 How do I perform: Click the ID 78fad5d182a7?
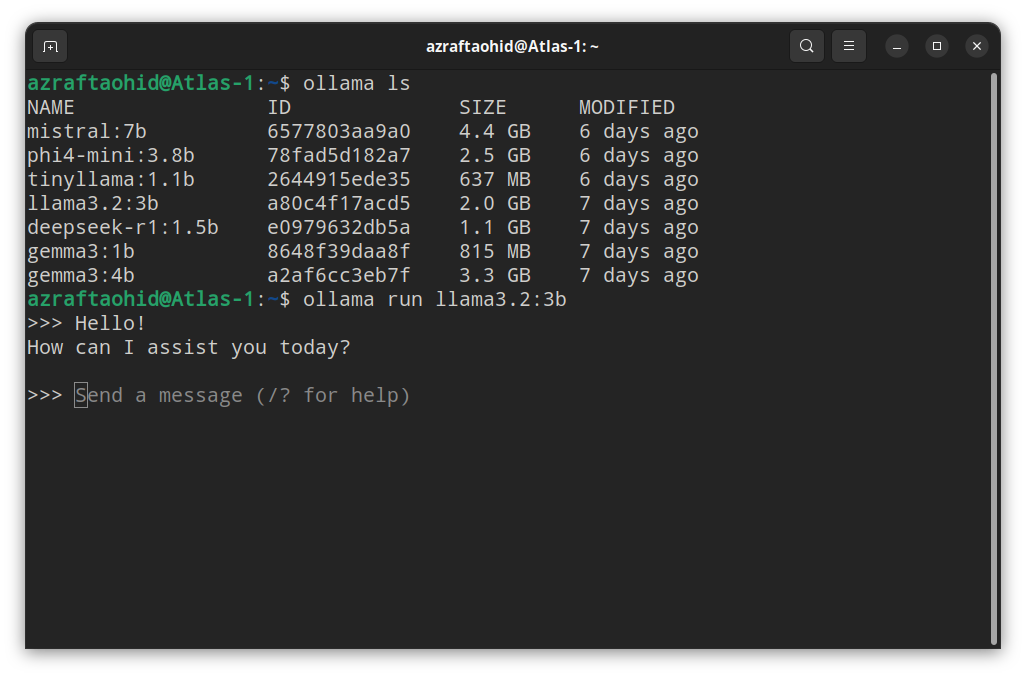coord(339,156)
